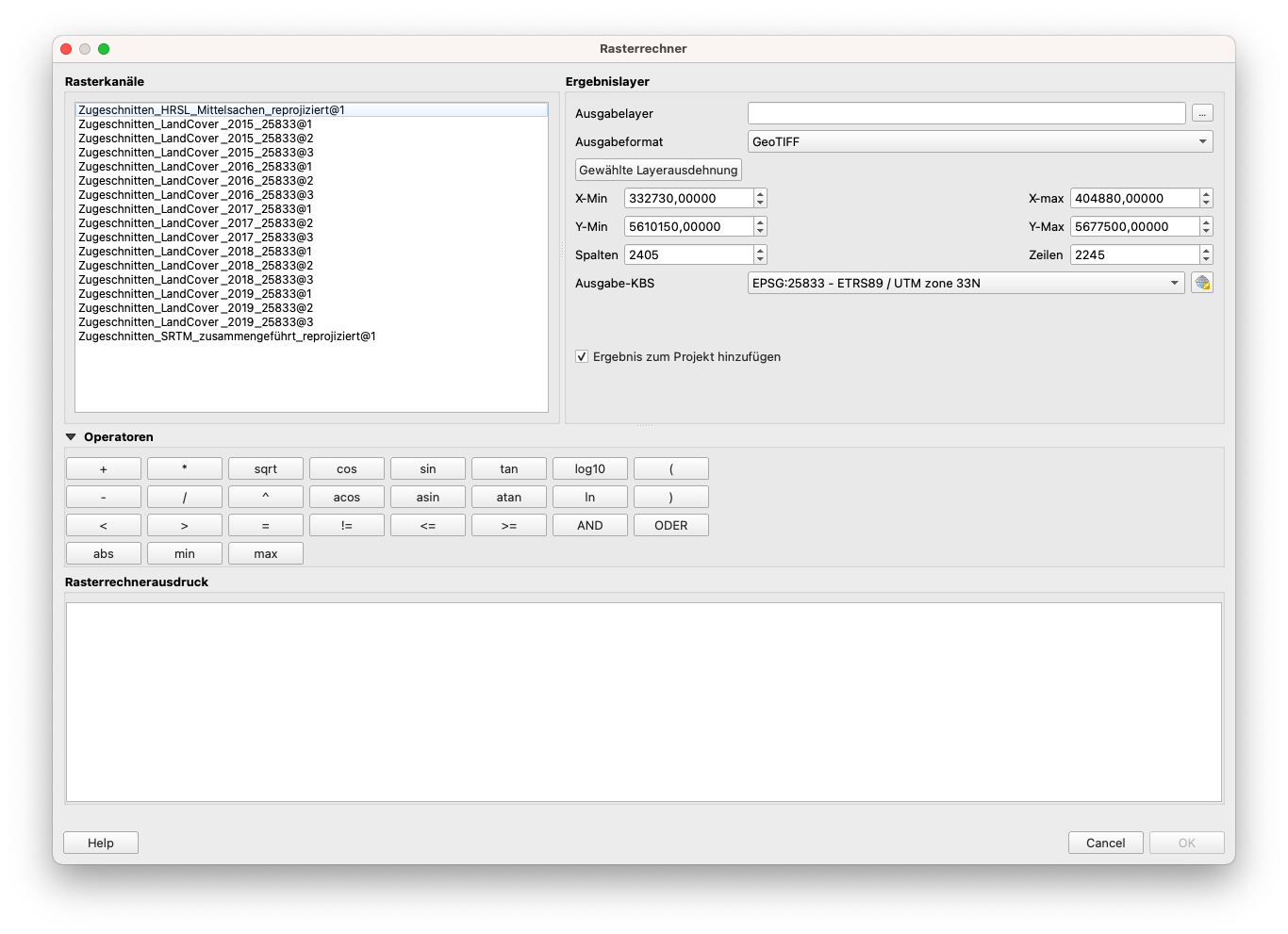Insert the minus operator

104,497
